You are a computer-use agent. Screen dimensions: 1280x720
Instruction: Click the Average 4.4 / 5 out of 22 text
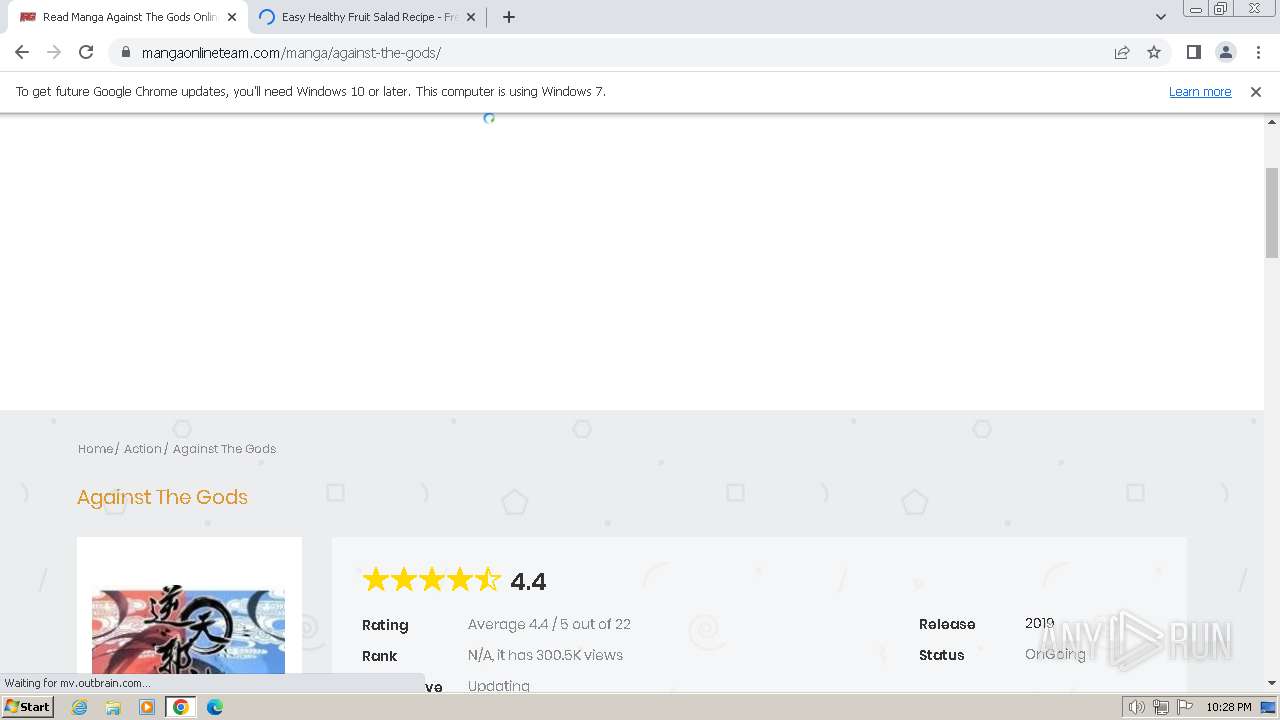tap(549, 624)
